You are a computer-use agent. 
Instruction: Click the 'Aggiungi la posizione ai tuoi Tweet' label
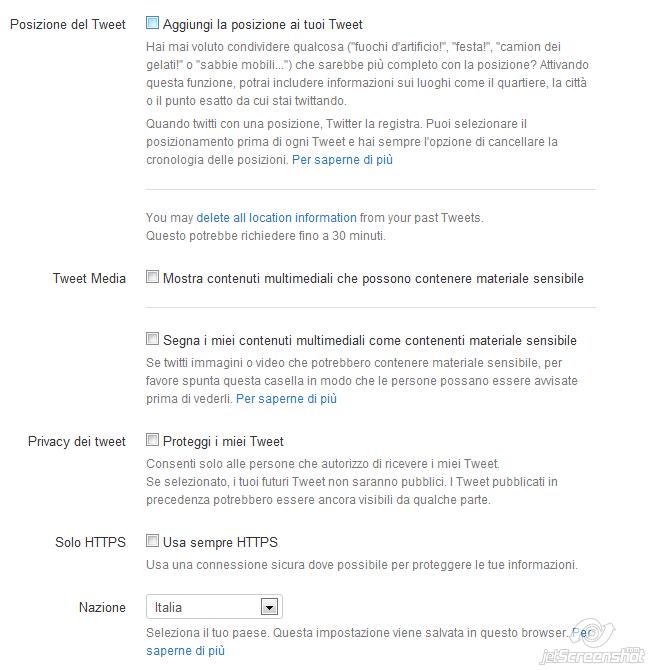click(262, 24)
